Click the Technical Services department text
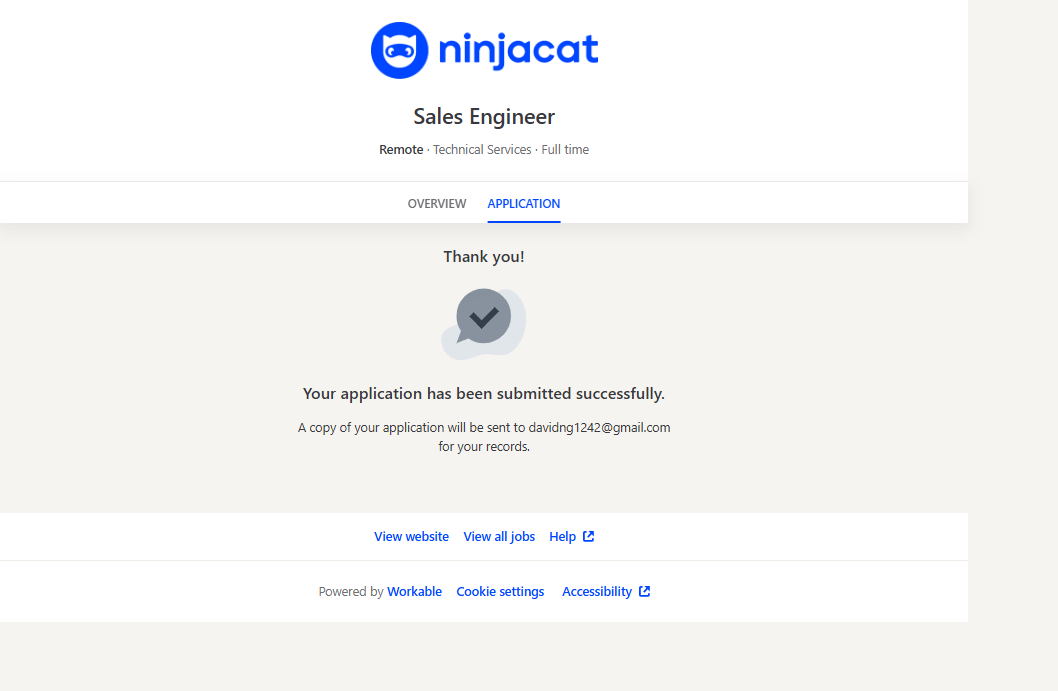 point(482,150)
